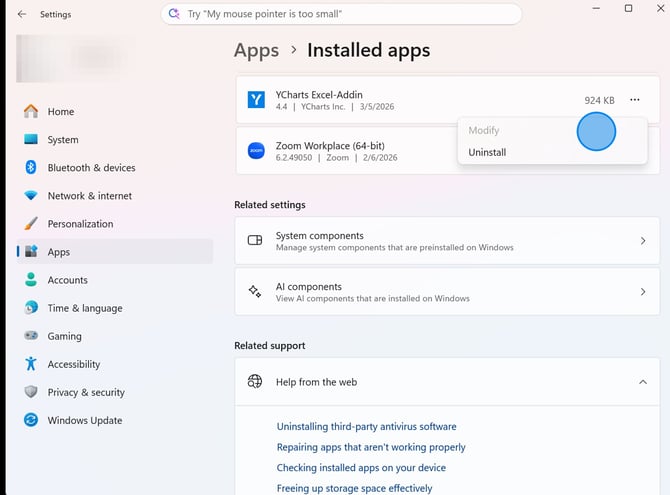Open Personalization settings

115,224
